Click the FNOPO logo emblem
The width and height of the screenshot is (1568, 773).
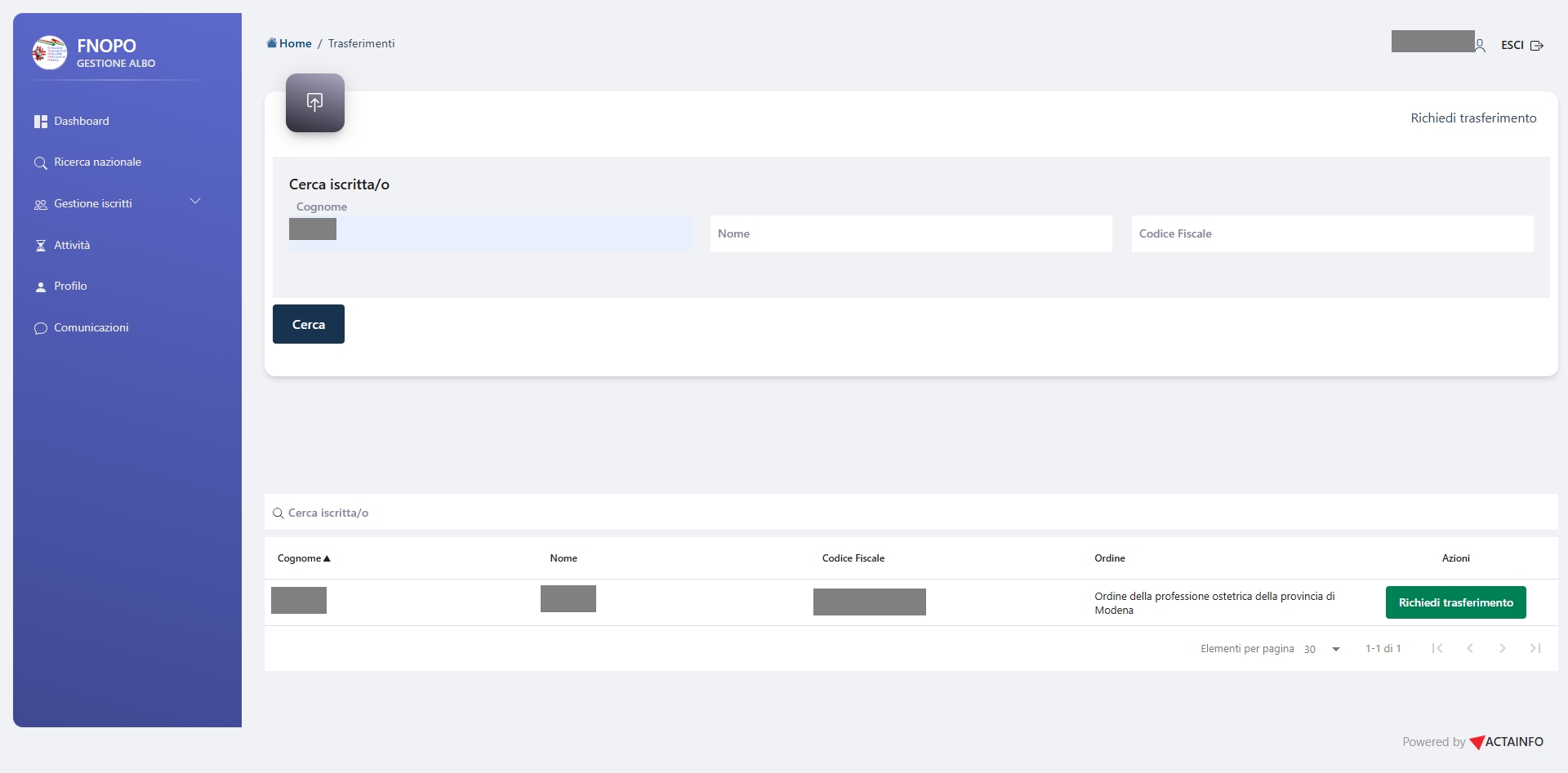point(49,53)
